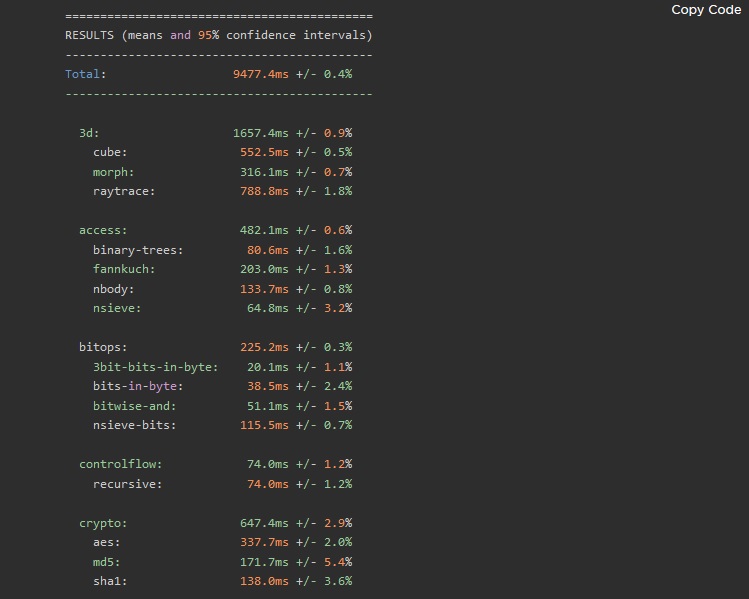Select the md5 benchmark entry

(x=223, y=562)
